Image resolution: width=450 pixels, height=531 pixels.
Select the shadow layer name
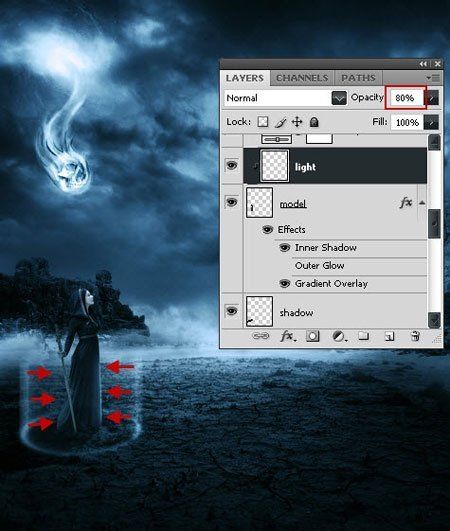click(x=296, y=313)
